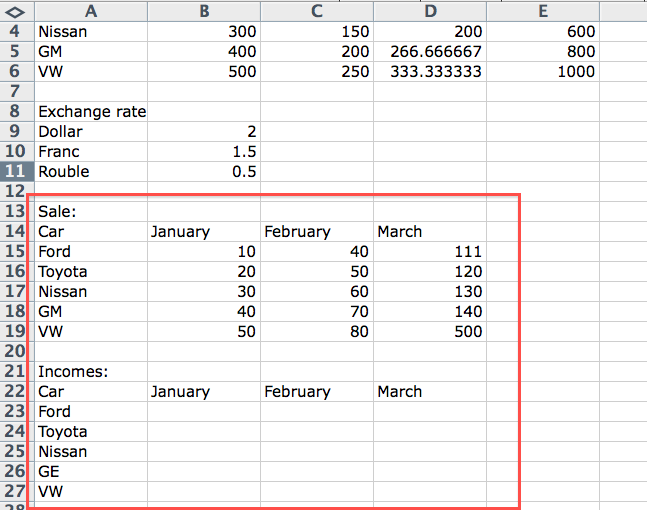The height and width of the screenshot is (510, 647).
Task: Click the 'GE' cell
Action: coord(91,471)
